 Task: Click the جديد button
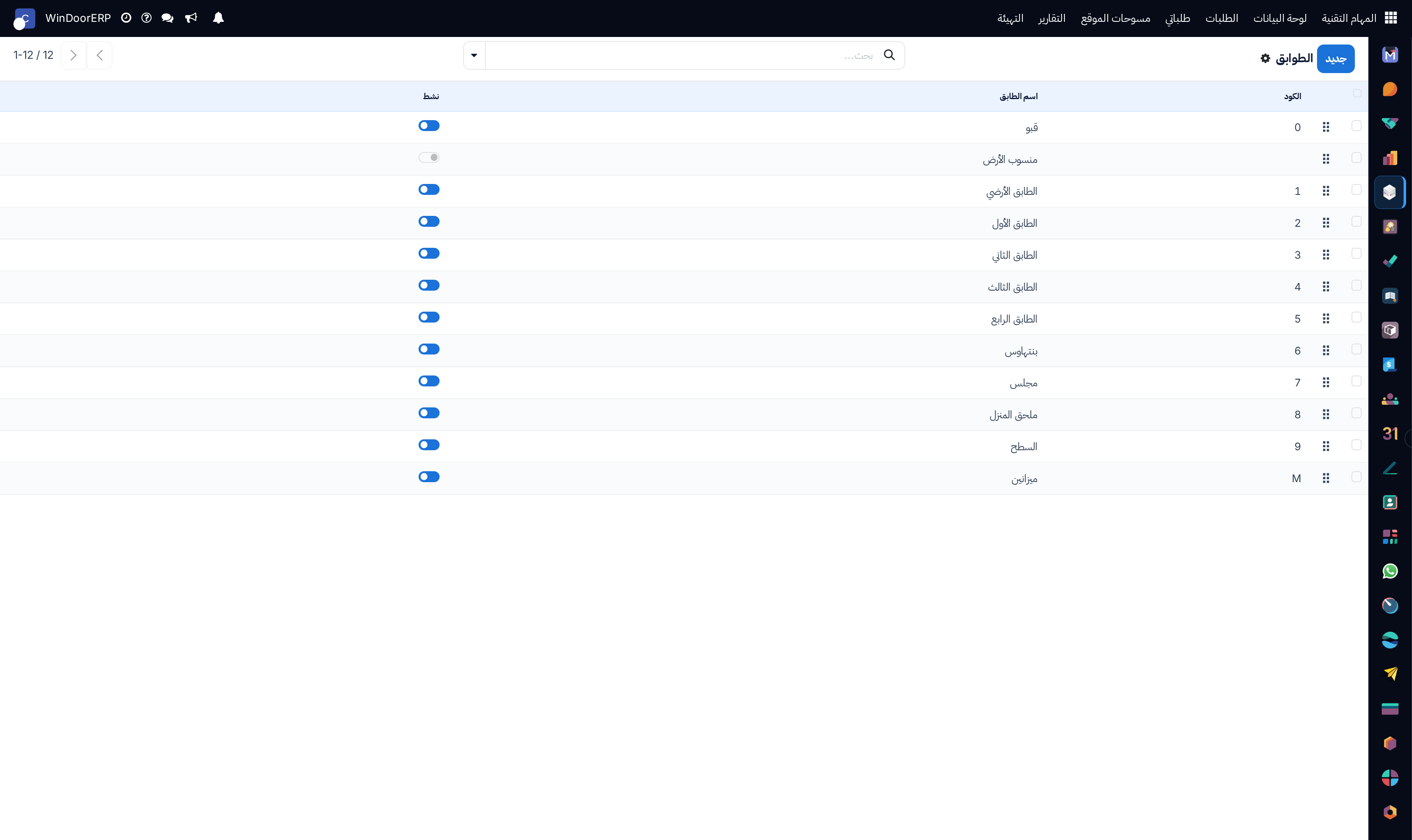1335,59
